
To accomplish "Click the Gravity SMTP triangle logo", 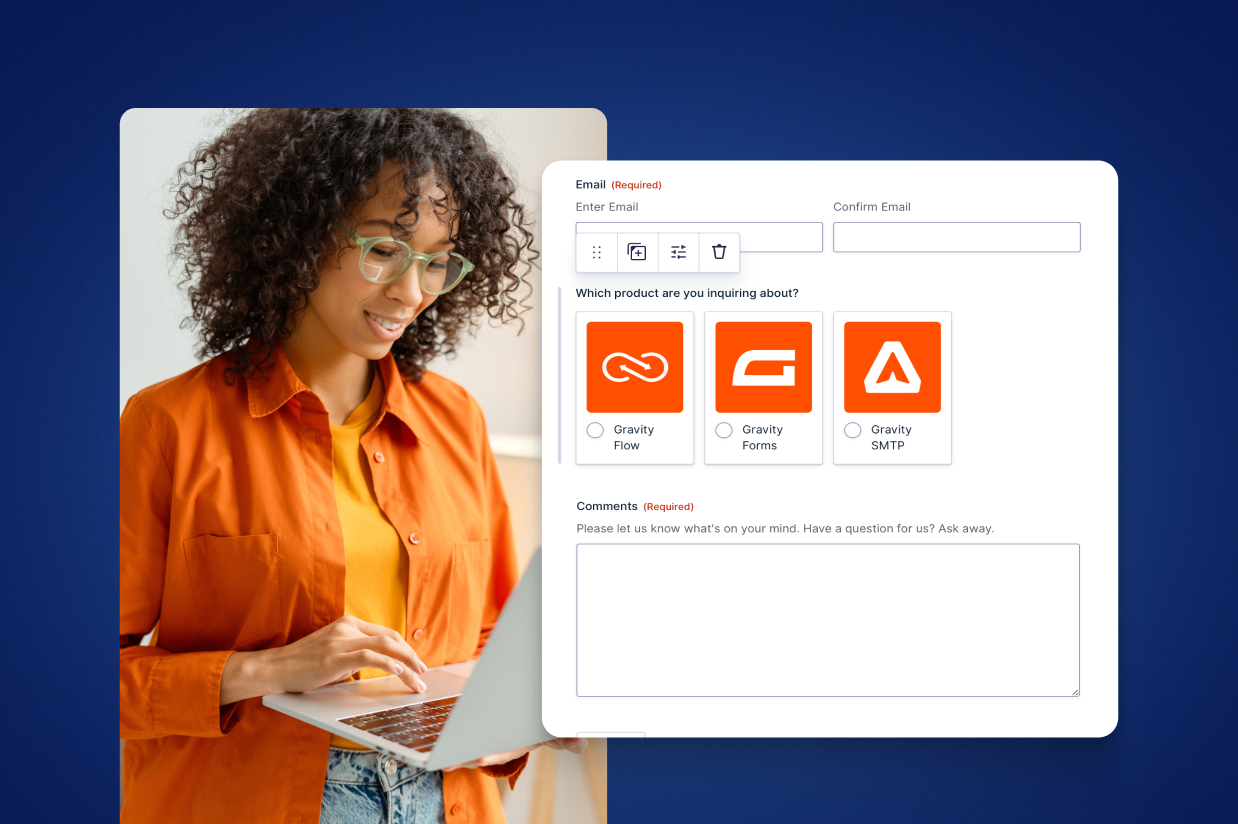I will [892, 367].
